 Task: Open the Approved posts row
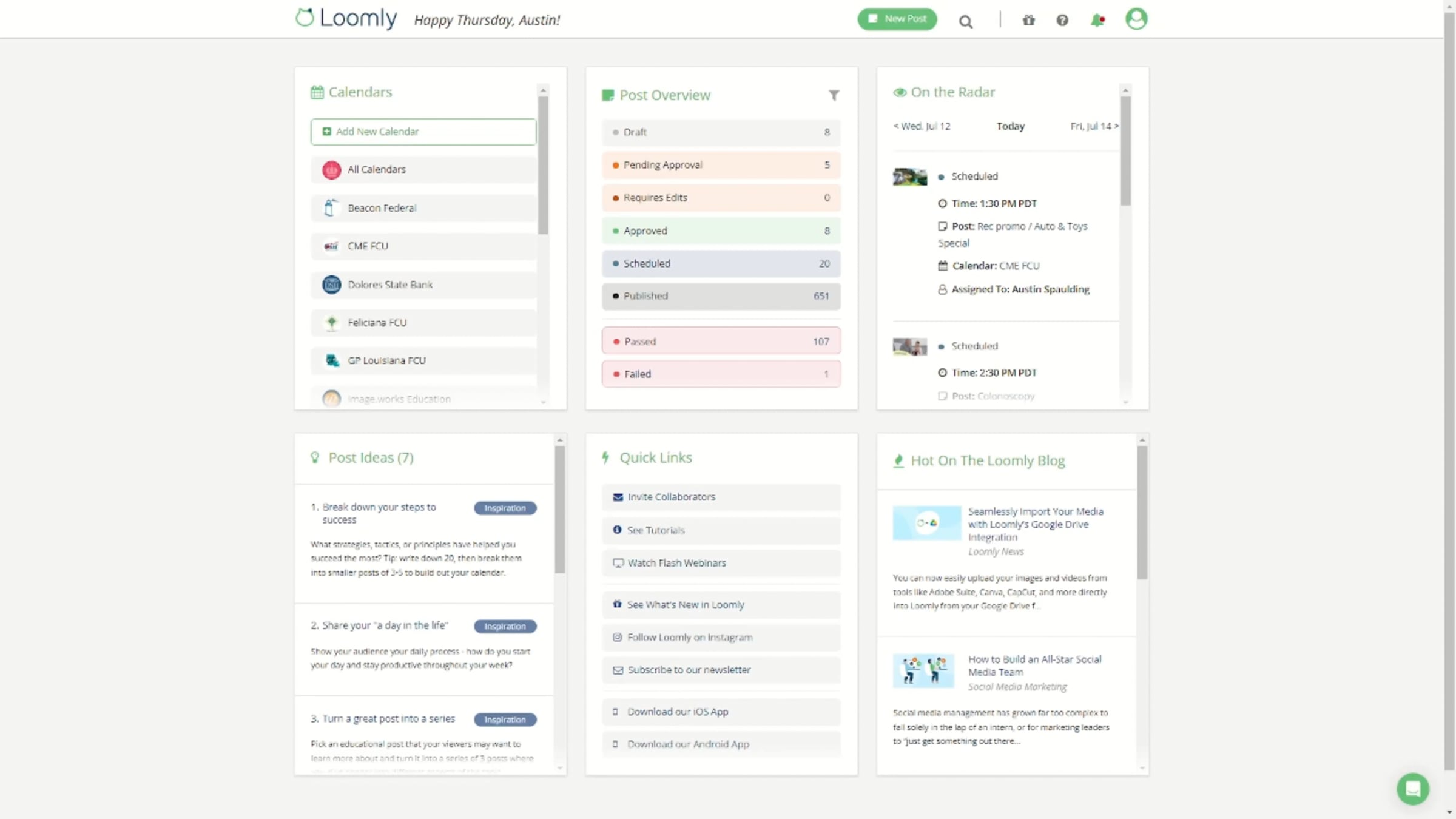tap(721, 231)
